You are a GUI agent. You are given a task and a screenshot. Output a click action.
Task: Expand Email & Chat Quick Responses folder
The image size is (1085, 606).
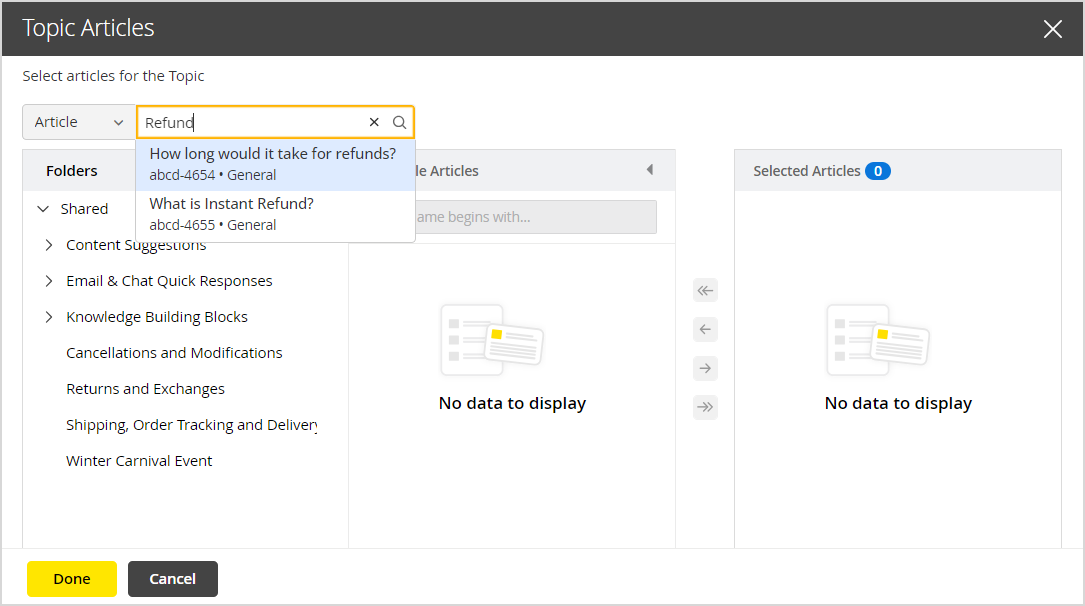click(x=48, y=280)
